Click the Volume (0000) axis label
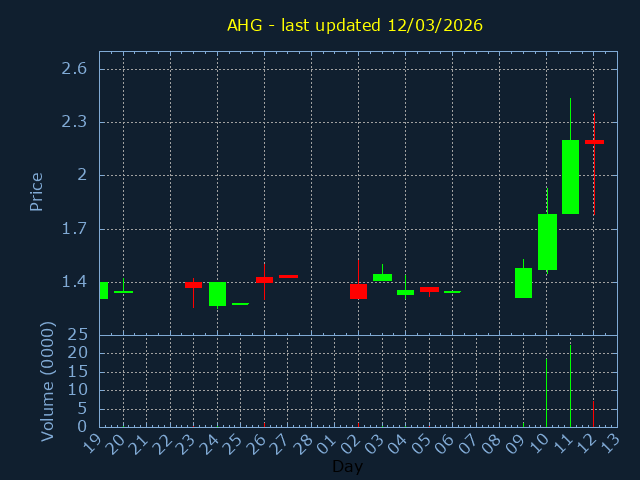The image size is (640, 480). pyautogui.click(x=47, y=381)
